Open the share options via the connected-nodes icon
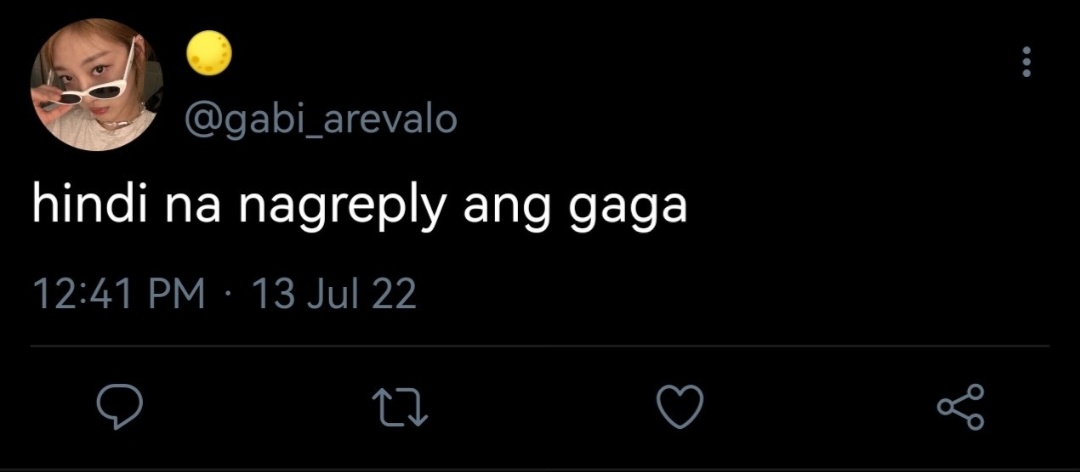Screen dimensions: 1080x472 (x=961, y=407)
